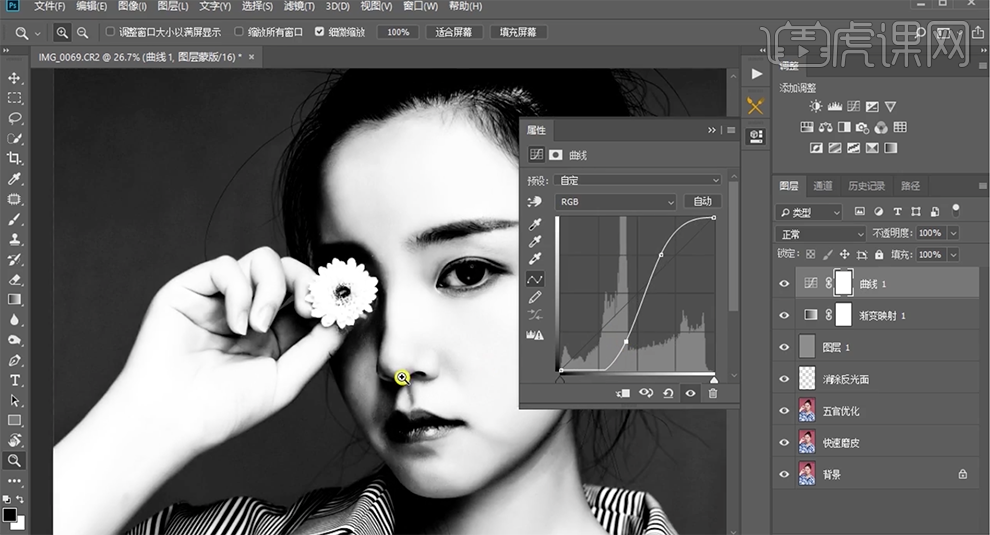Hide the 背景 layer
The image size is (990, 535).
coord(784,474)
